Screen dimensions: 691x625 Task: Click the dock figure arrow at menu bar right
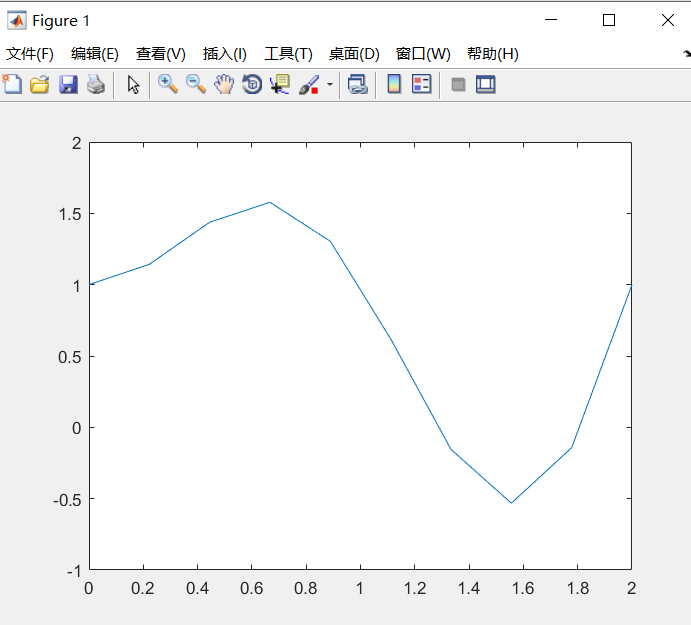click(x=687, y=54)
